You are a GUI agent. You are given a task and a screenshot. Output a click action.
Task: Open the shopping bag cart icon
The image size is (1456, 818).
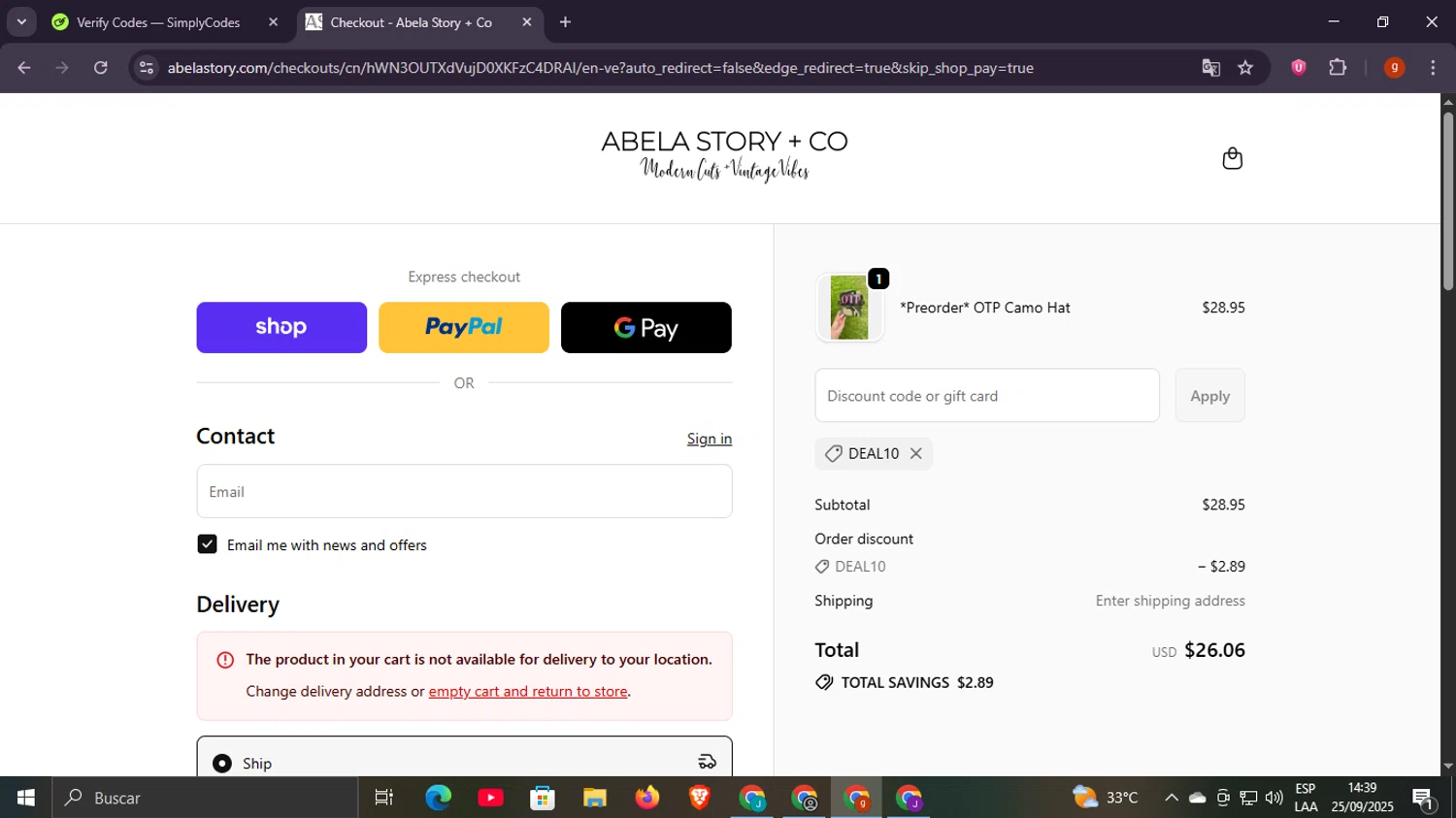pos(1232,158)
